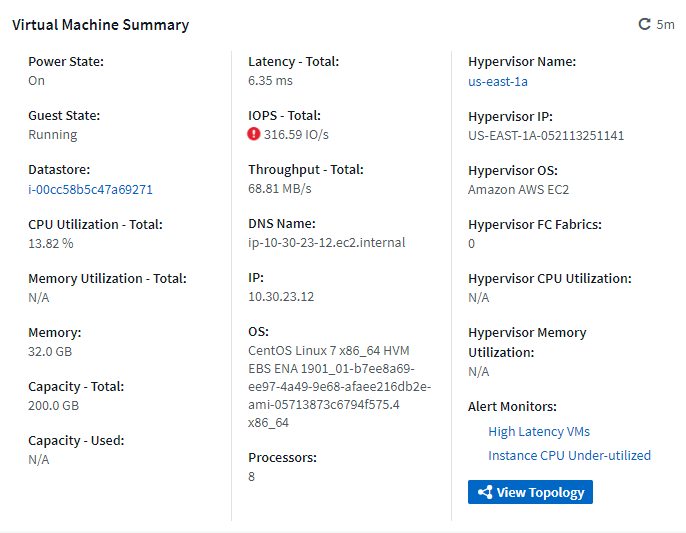The width and height of the screenshot is (686, 533).
Task: Open datastore link i-00cc58b5c47a69271
Action: pyautogui.click(x=90, y=189)
